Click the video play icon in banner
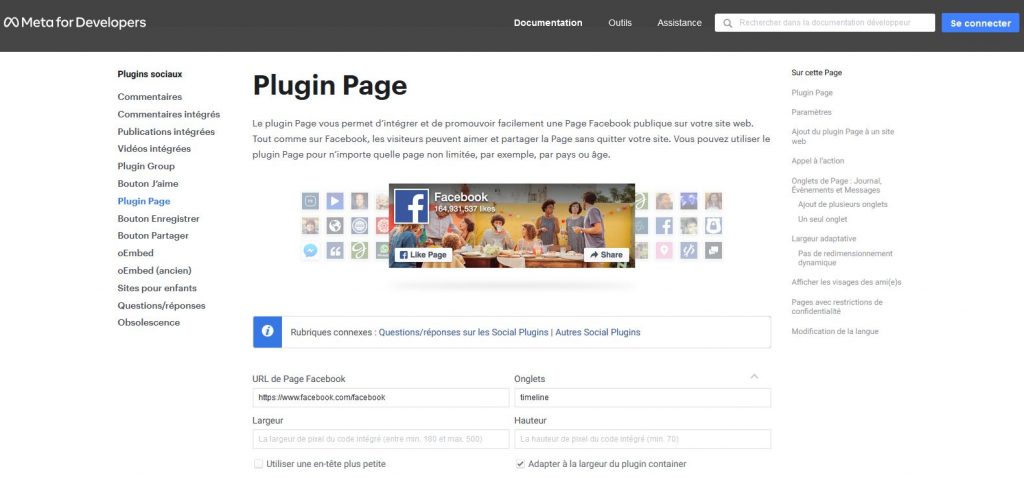 click(335, 200)
